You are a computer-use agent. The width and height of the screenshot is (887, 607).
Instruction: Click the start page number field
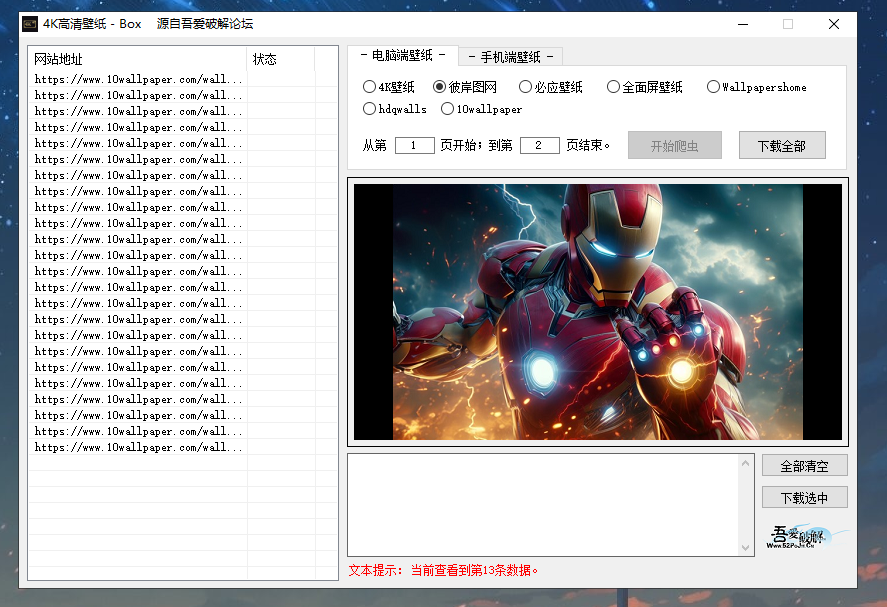tap(414, 146)
